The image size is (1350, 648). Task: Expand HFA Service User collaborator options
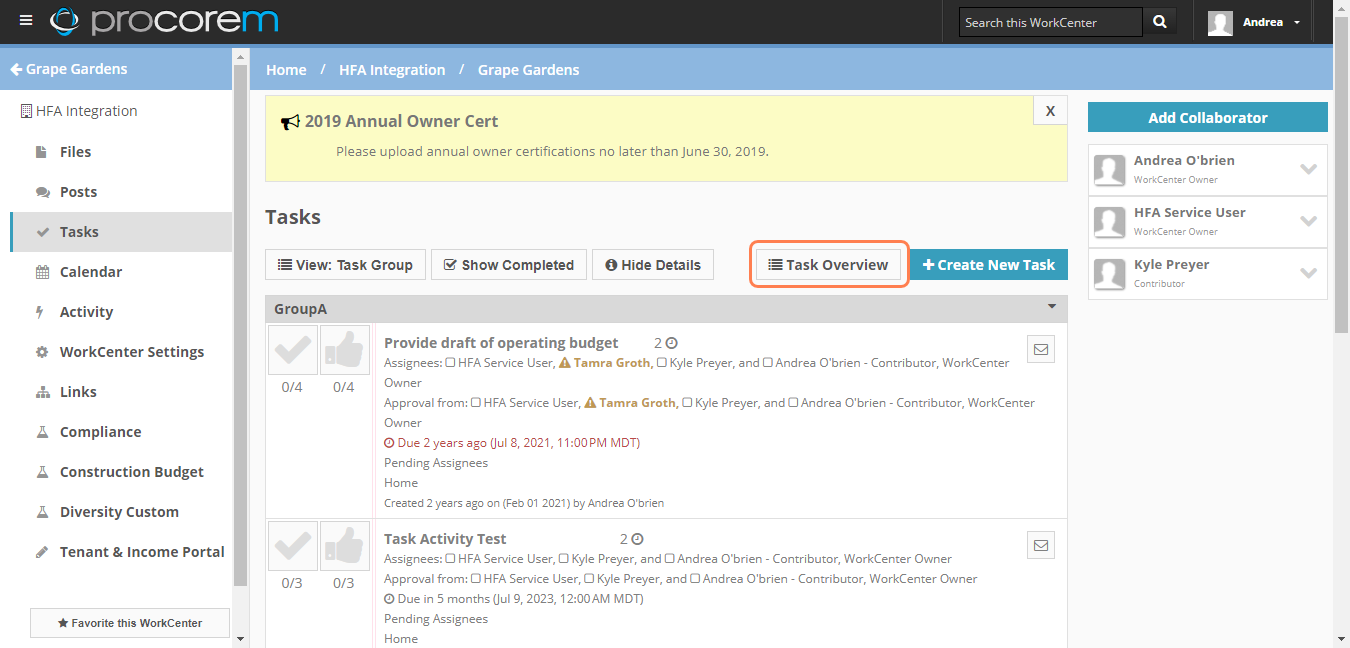(x=1308, y=221)
